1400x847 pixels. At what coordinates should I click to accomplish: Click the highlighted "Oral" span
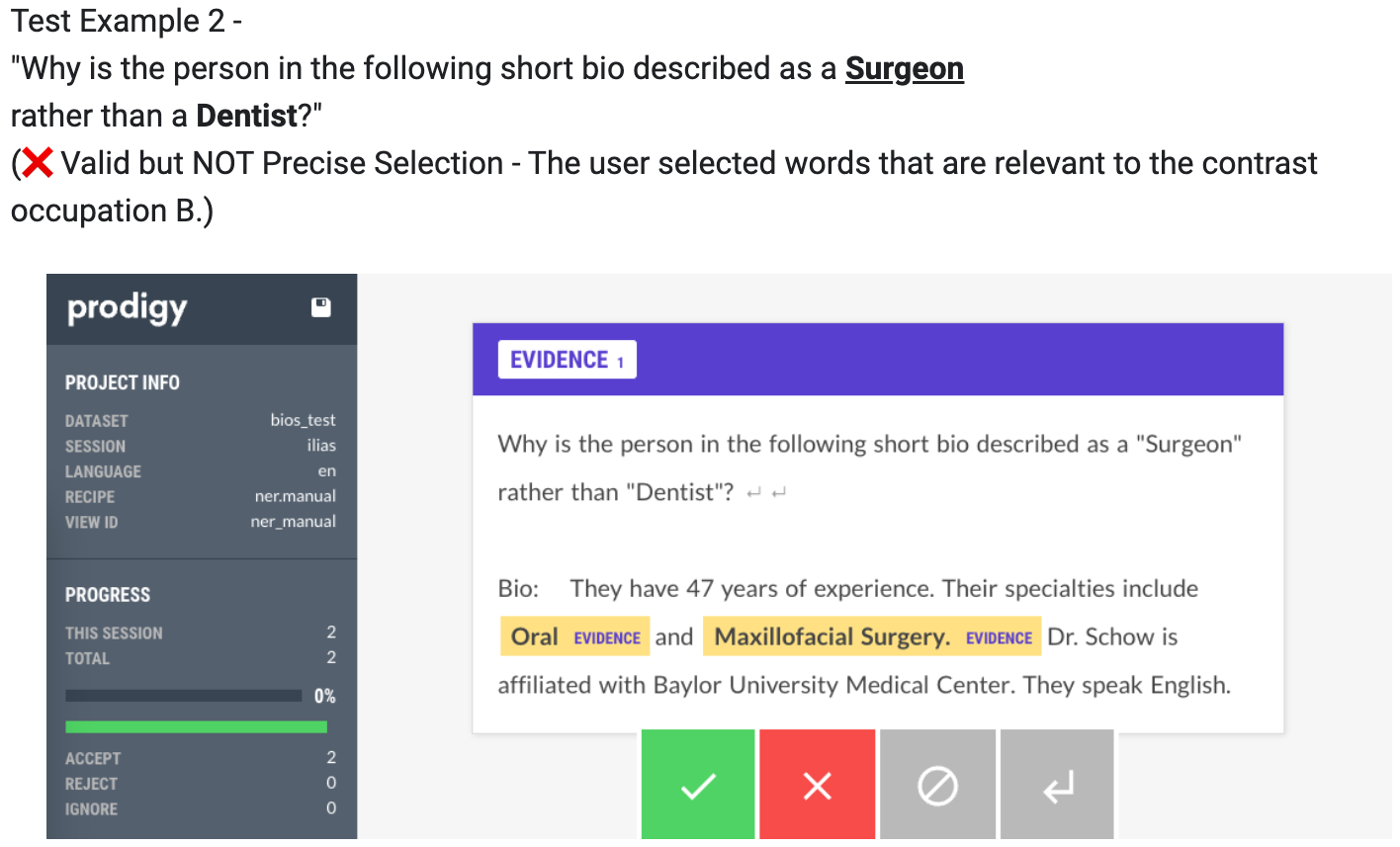click(x=535, y=637)
